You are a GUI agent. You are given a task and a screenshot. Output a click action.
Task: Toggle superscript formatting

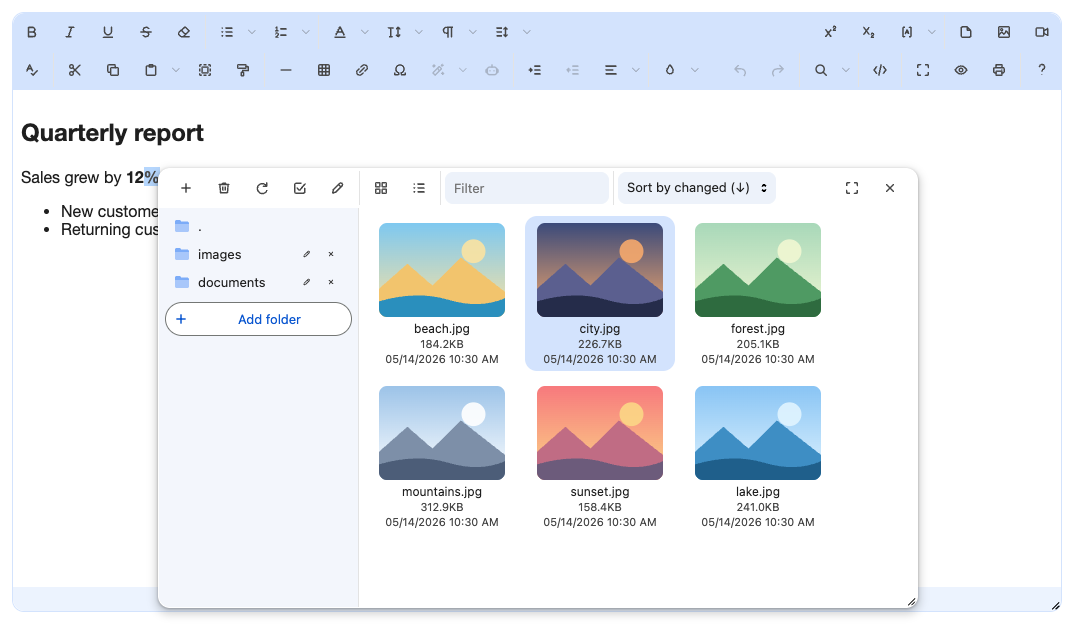(x=830, y=32)
